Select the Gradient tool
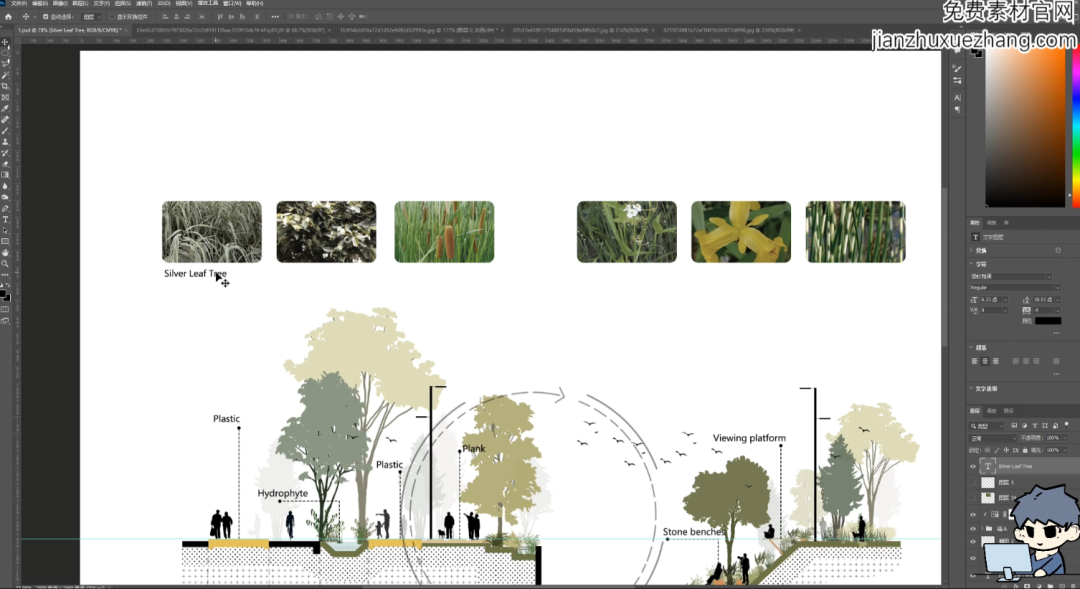Screen dimensions: 1080x589 tap(5, 175)
